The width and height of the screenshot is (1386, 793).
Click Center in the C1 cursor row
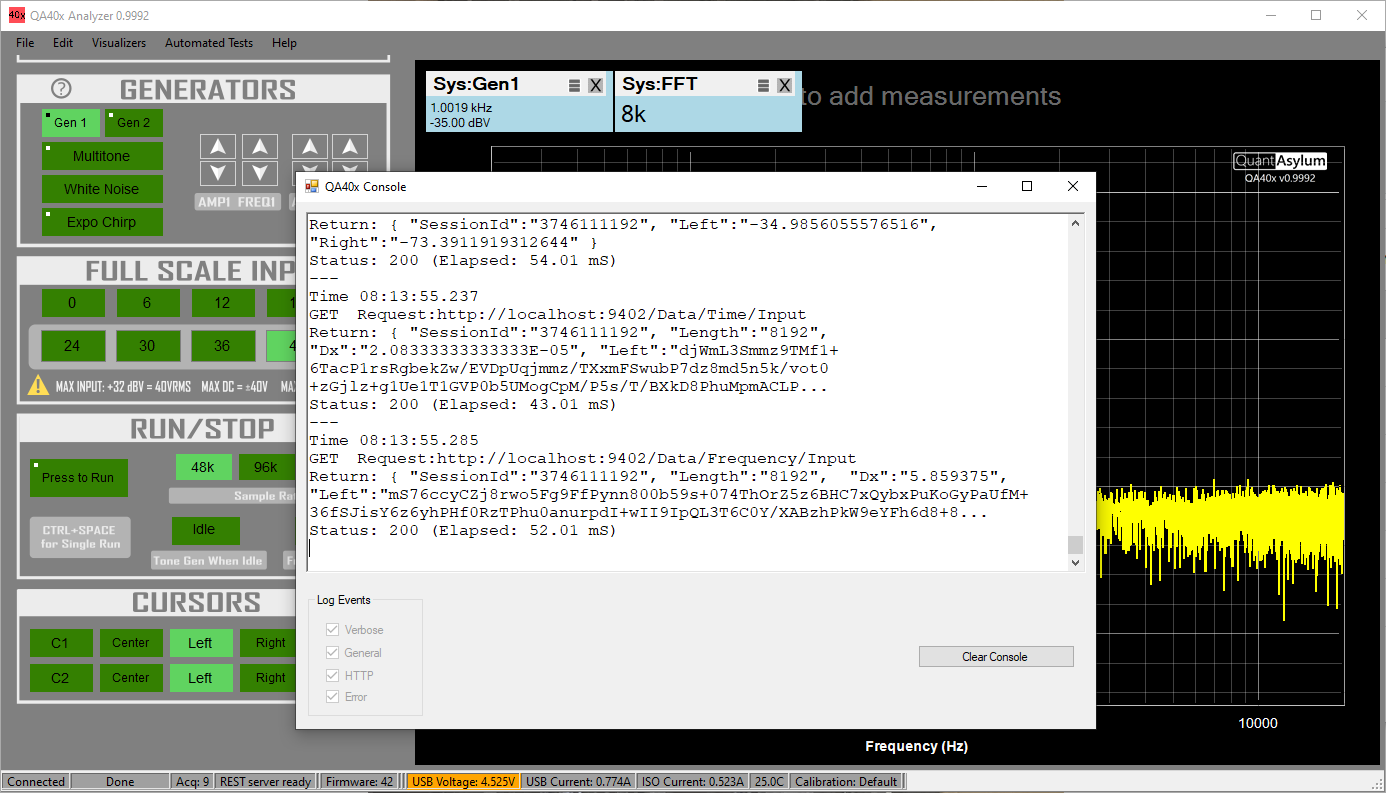pyautogui.click(x=131, y=643)
